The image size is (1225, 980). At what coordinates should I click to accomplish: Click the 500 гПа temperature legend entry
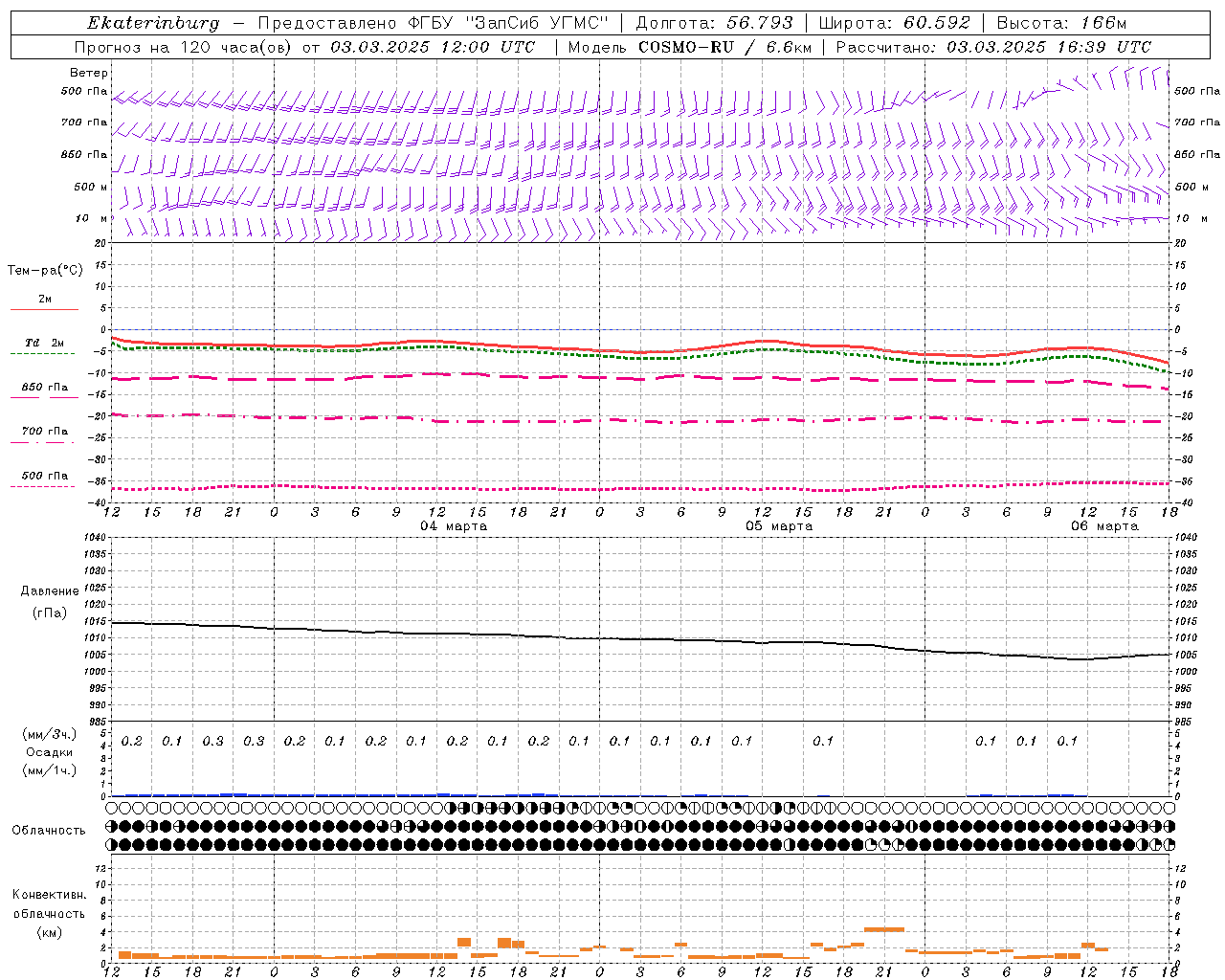(x=45, y=476)
